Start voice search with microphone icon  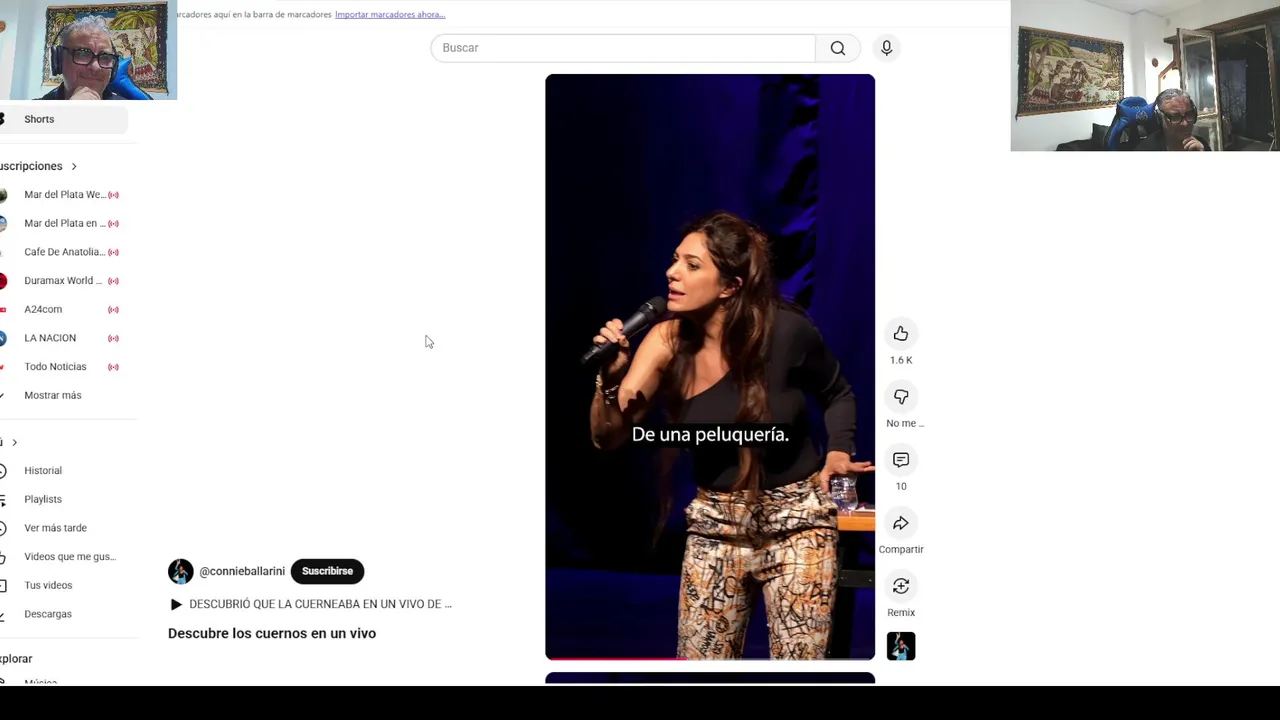coord(886,48)
